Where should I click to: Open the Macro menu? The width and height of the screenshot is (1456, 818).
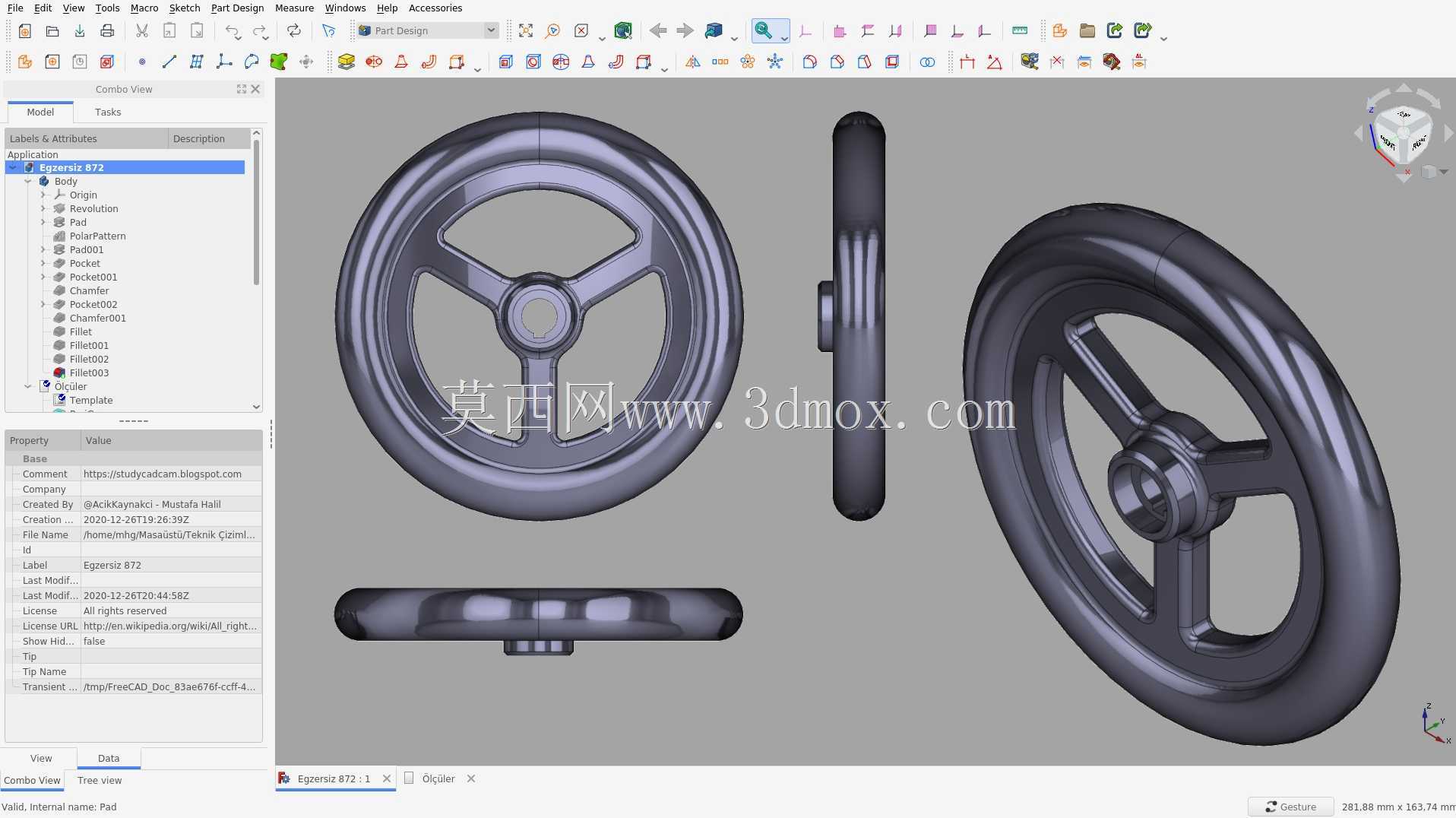[x=144, y=8]
